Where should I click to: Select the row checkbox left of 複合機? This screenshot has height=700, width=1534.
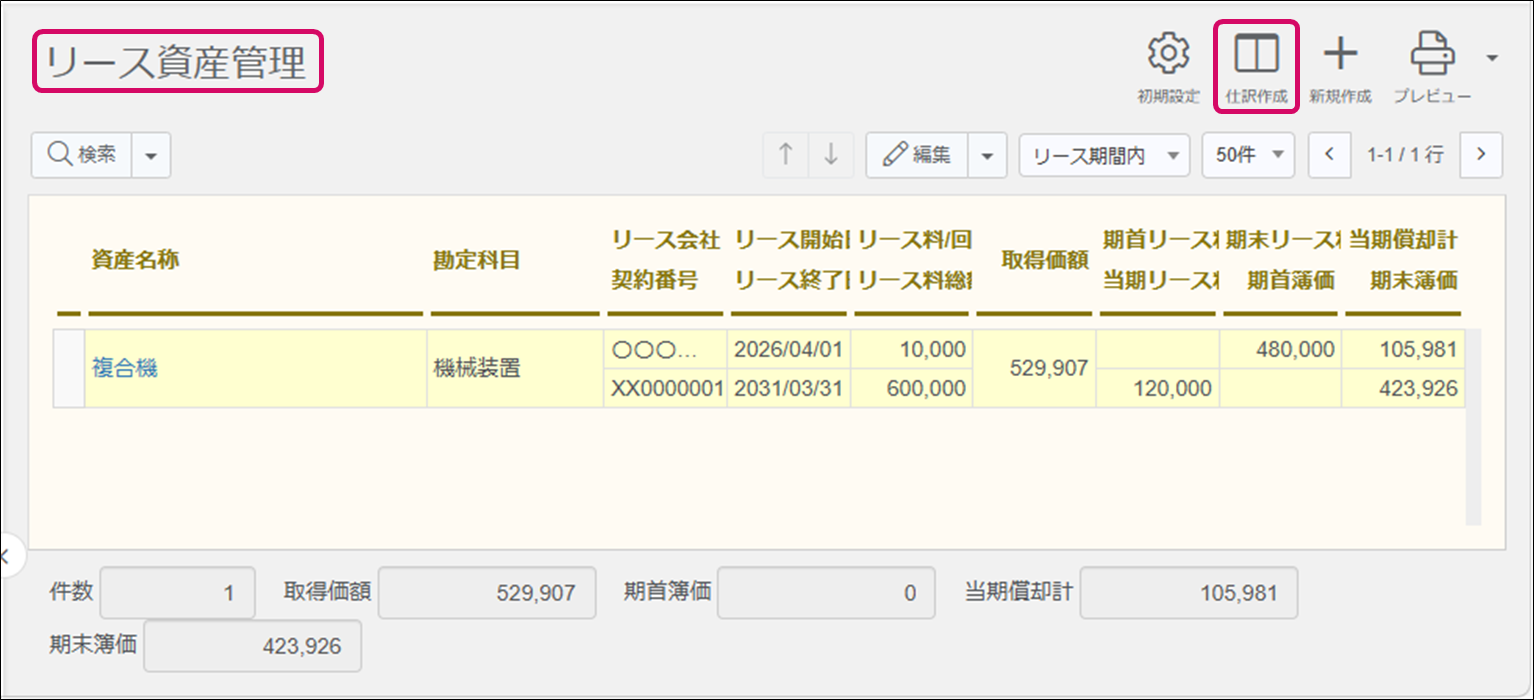pos(68,368)
